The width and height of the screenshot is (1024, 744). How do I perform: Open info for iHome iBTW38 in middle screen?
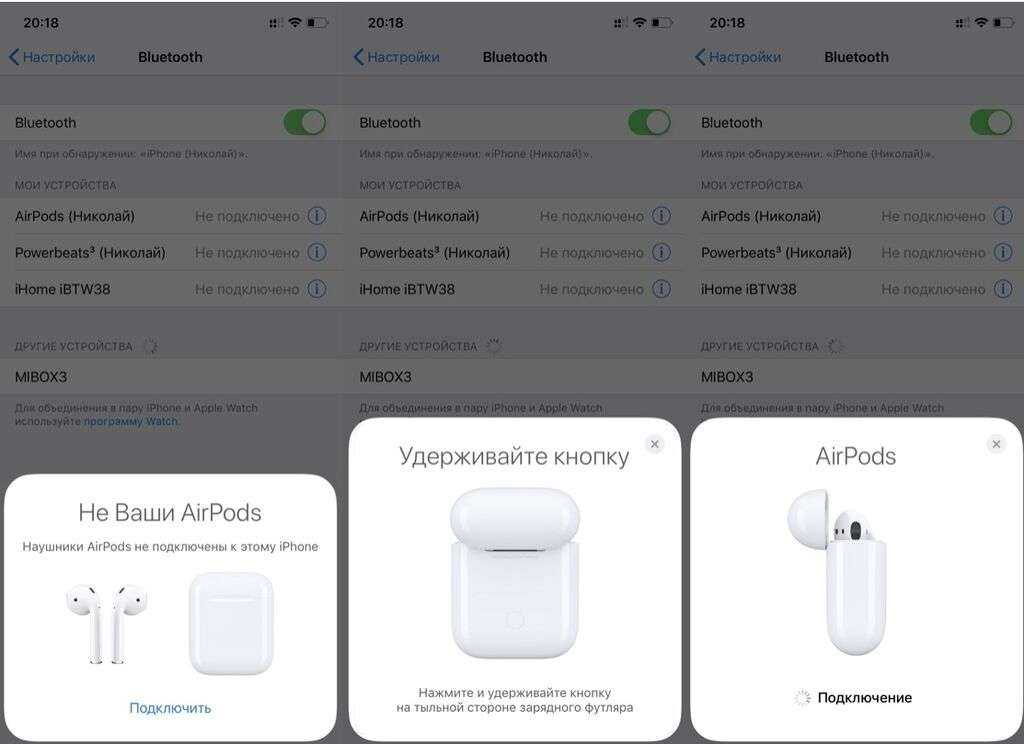pyautogui.click(x=662, y=289)
